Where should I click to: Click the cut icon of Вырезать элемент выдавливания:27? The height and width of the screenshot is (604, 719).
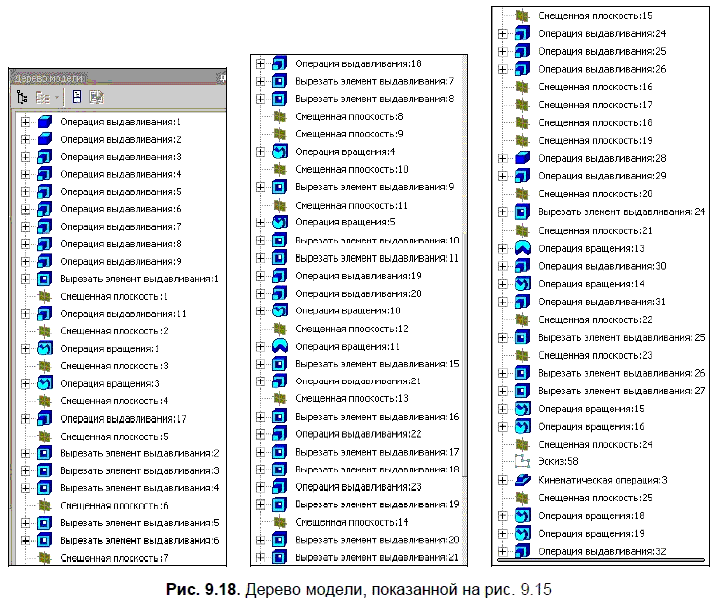click(x=522, y=391)
